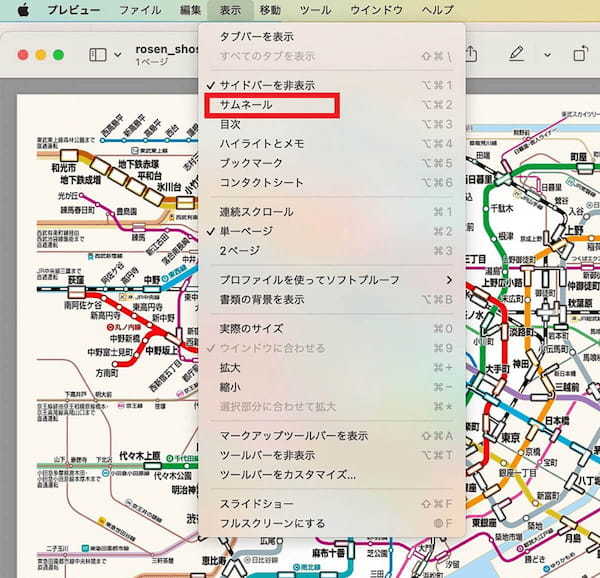This screenshot has width=600, height=578.
Task: Toggle サイドバーを非表示 option
Action: [x=332, y=85]
